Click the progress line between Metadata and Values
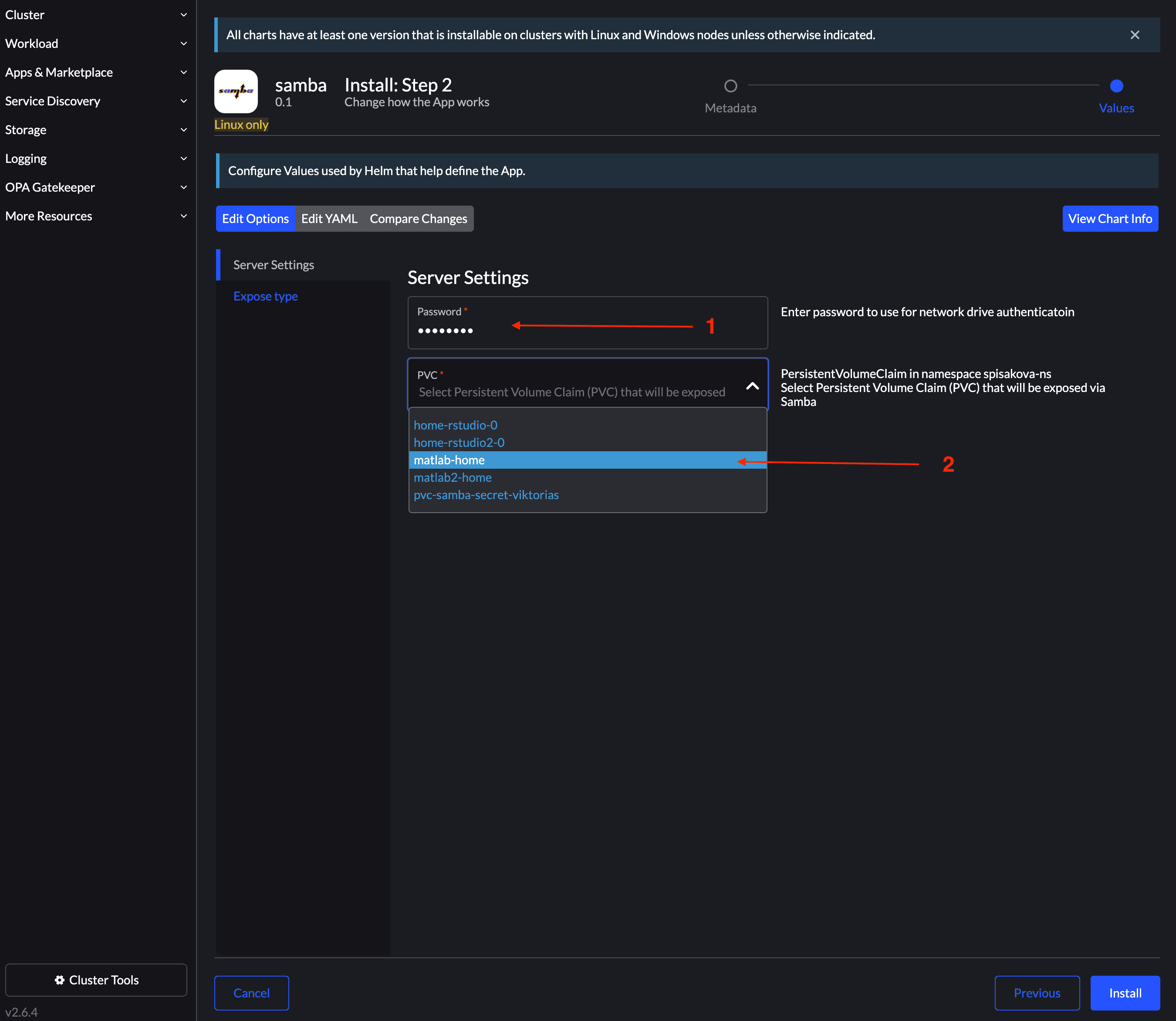Screen dimensions: 1176x1021 pyautogui.click(x=923, y=85)
